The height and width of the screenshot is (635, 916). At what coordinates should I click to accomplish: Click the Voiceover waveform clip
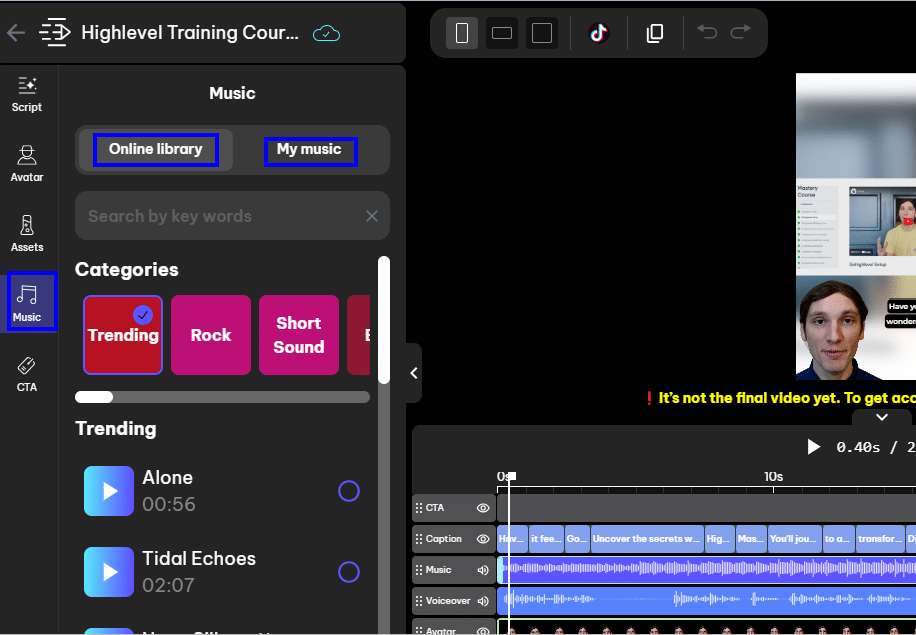click(706, 601)
